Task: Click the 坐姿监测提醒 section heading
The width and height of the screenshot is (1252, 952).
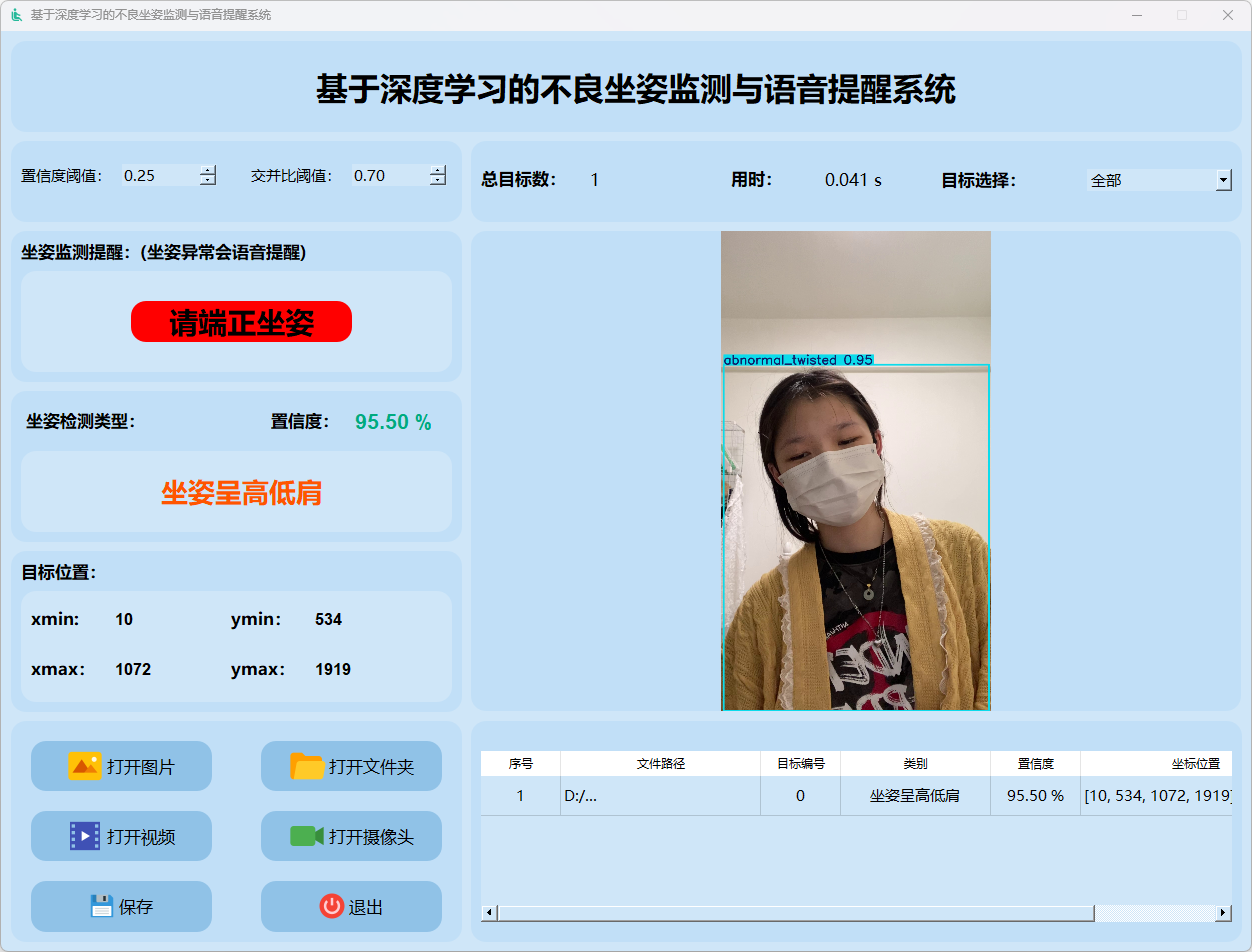Action: click(x=164, y=253)
